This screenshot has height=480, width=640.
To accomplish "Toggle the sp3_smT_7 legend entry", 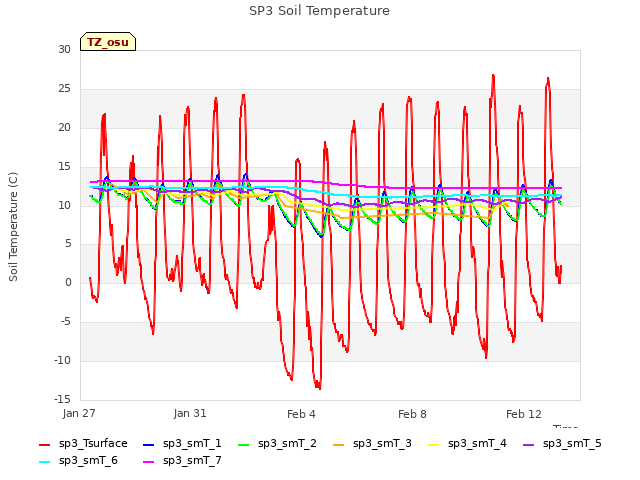I will tap(182, 460).
